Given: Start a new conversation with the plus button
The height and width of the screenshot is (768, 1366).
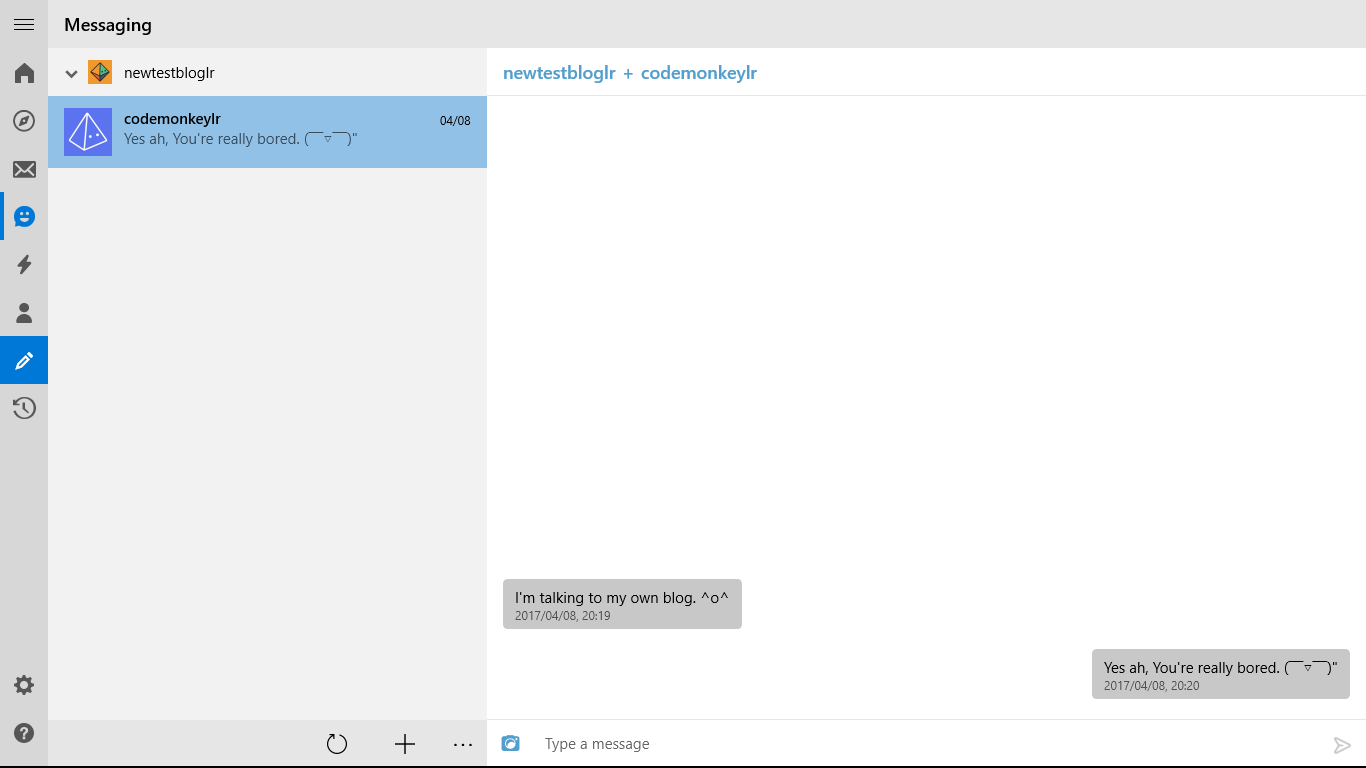Looking at the screenshot, I should (404, 744).
